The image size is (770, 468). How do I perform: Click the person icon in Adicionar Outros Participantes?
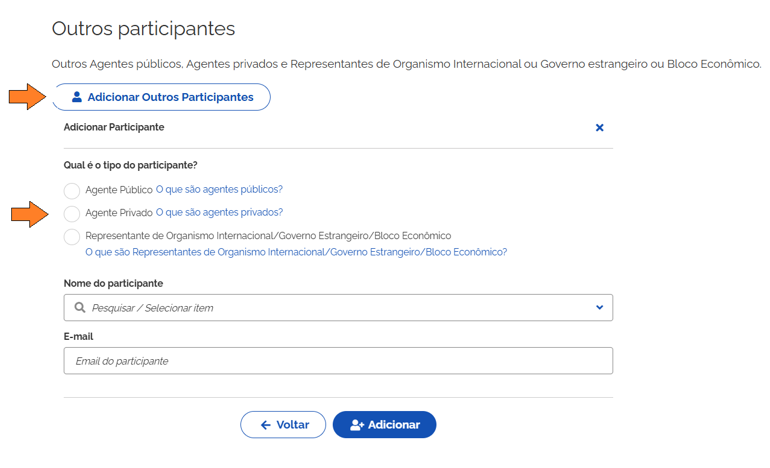click(x=77, y=97)
